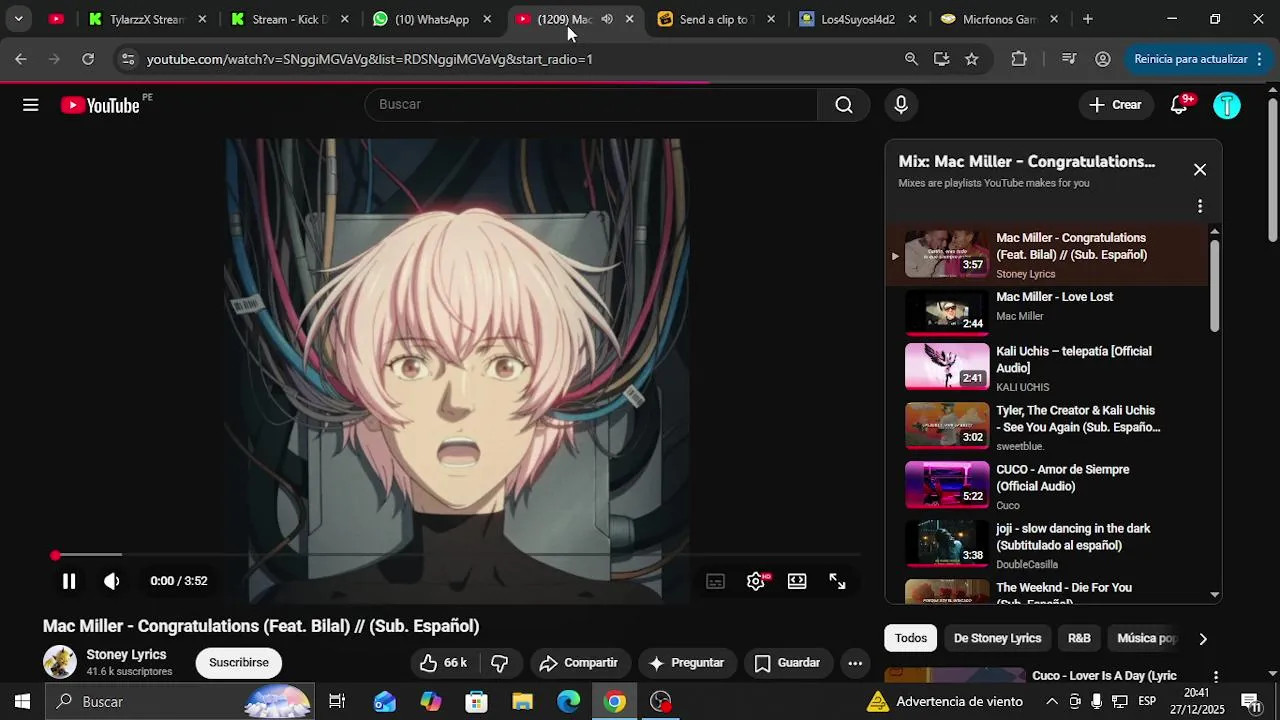Subscribe to Stoney Lyrics via Suscribirse
This screenshot has height=720, width=1280.
pos(239,663)
